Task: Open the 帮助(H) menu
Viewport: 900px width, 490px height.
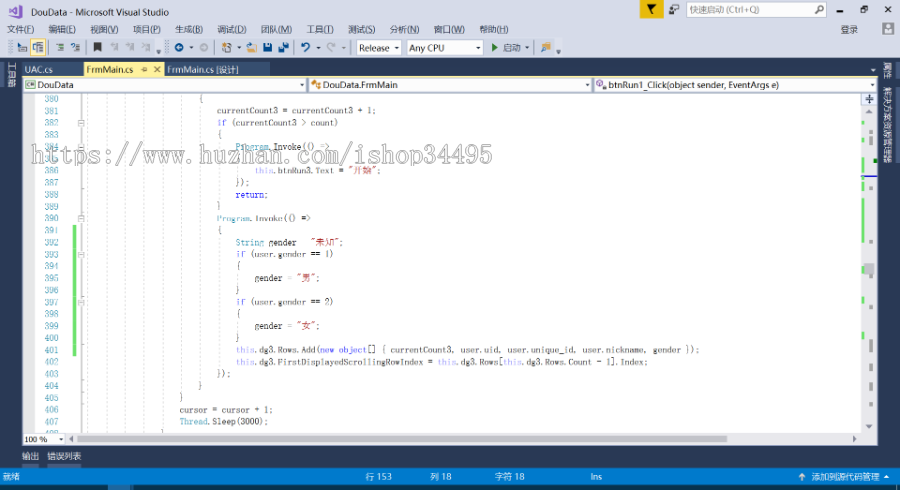Action: point(494,29)
